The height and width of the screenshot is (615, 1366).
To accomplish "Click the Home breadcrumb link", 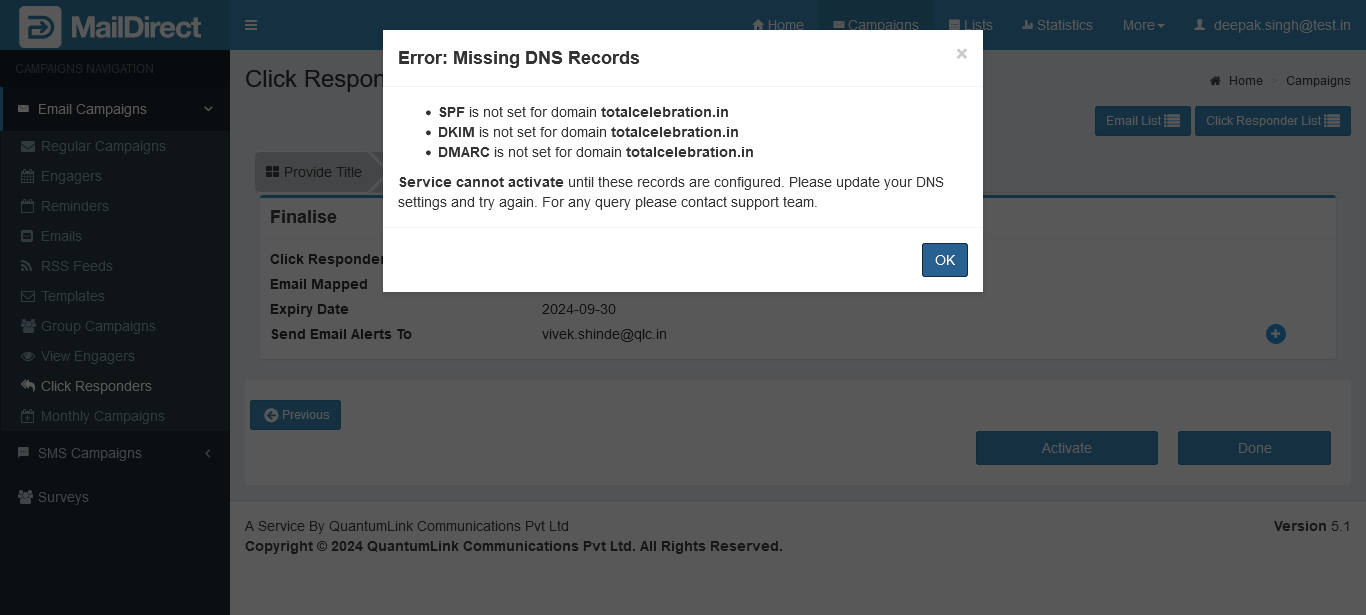I will click(x=1245, y=81).
